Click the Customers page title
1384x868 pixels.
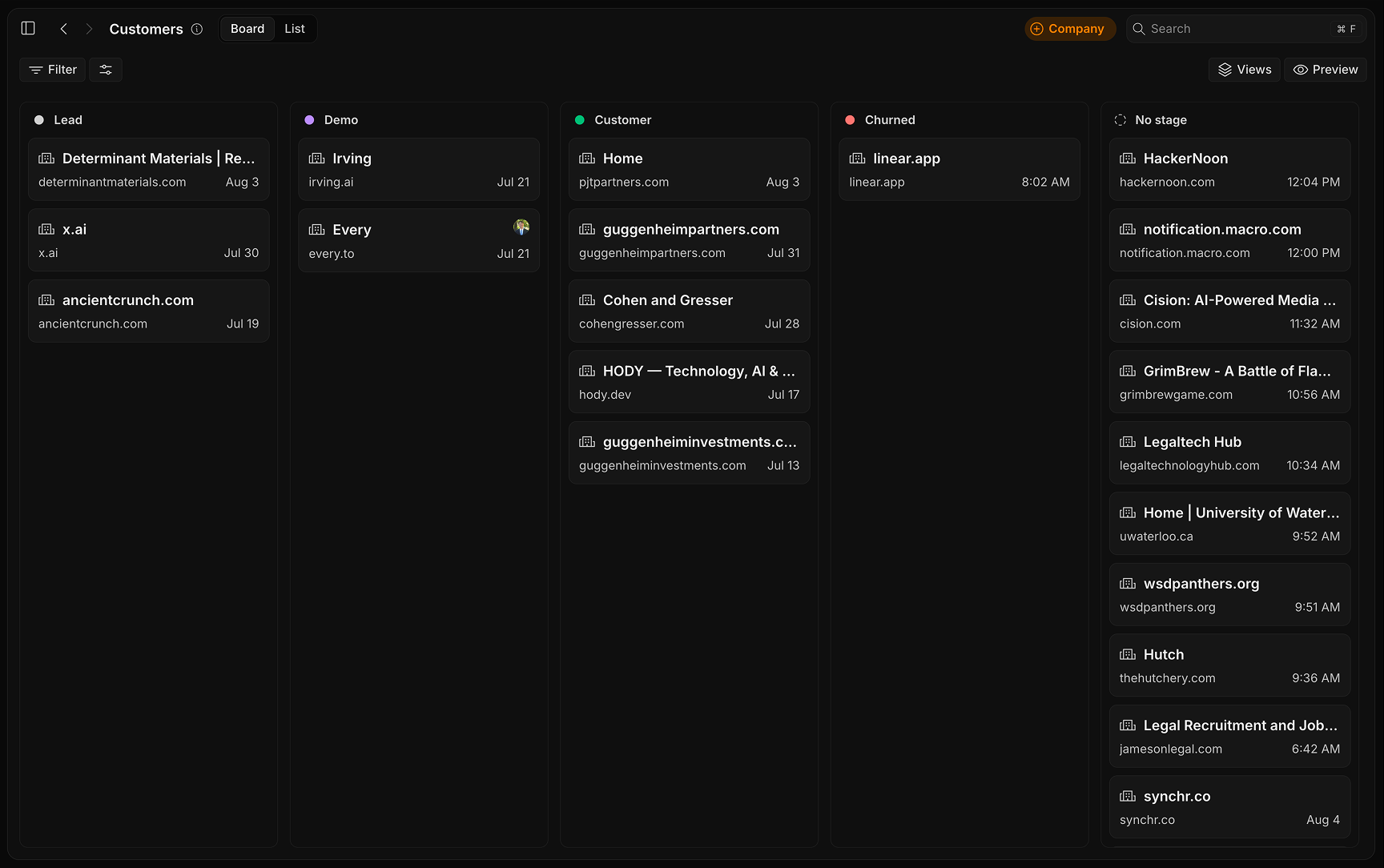(147, 29)
